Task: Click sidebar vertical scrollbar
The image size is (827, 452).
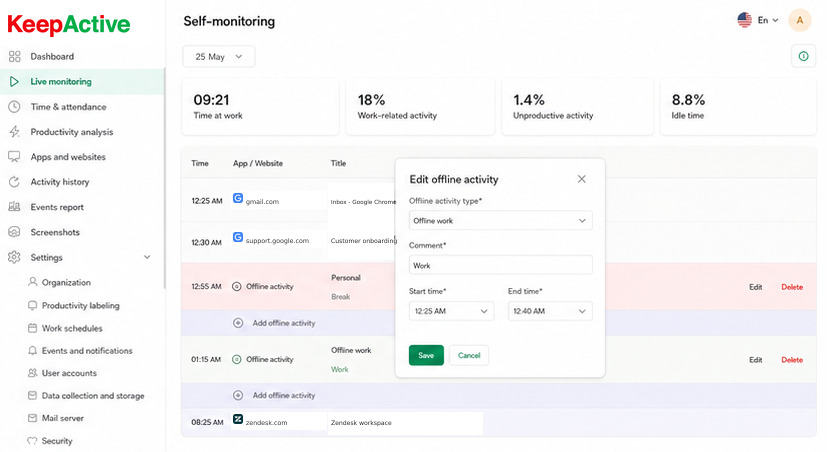Action: tap(165, 179)
